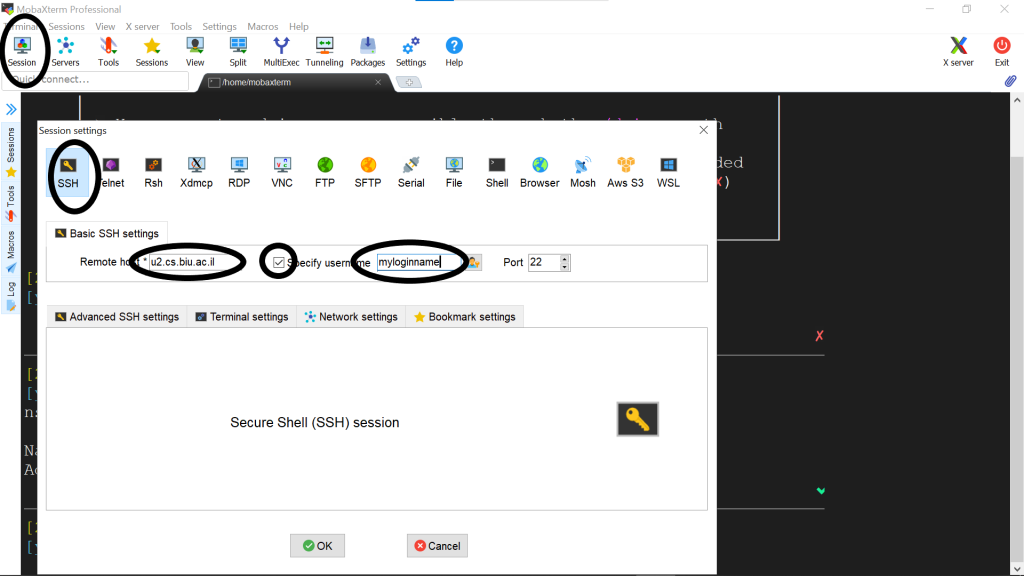Close the /home/mobaxterm tab
The width and height of the screenshot is (1024, 576).
point(377,82)
